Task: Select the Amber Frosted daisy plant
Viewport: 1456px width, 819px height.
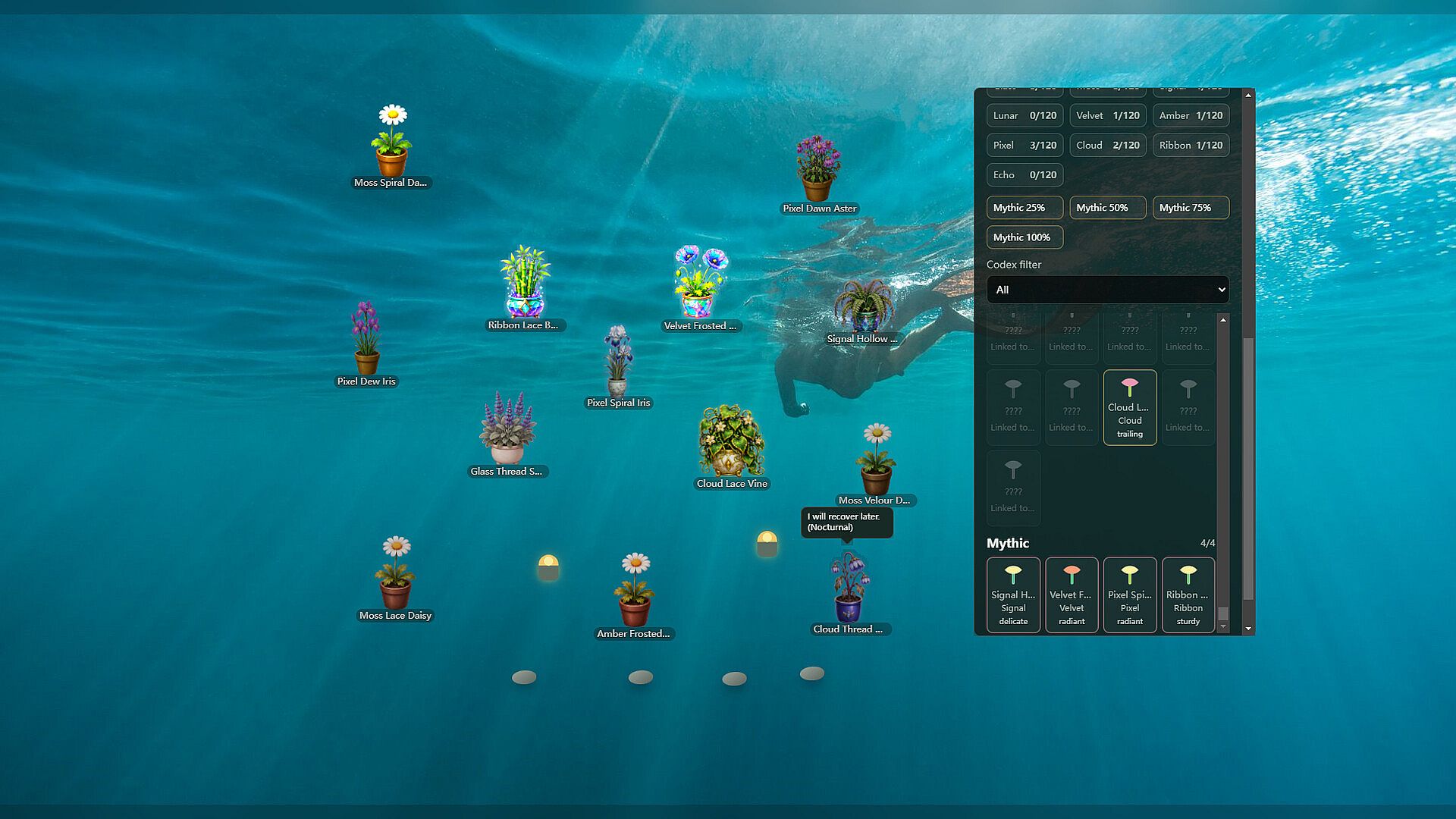Action: [x=635, y=590]
